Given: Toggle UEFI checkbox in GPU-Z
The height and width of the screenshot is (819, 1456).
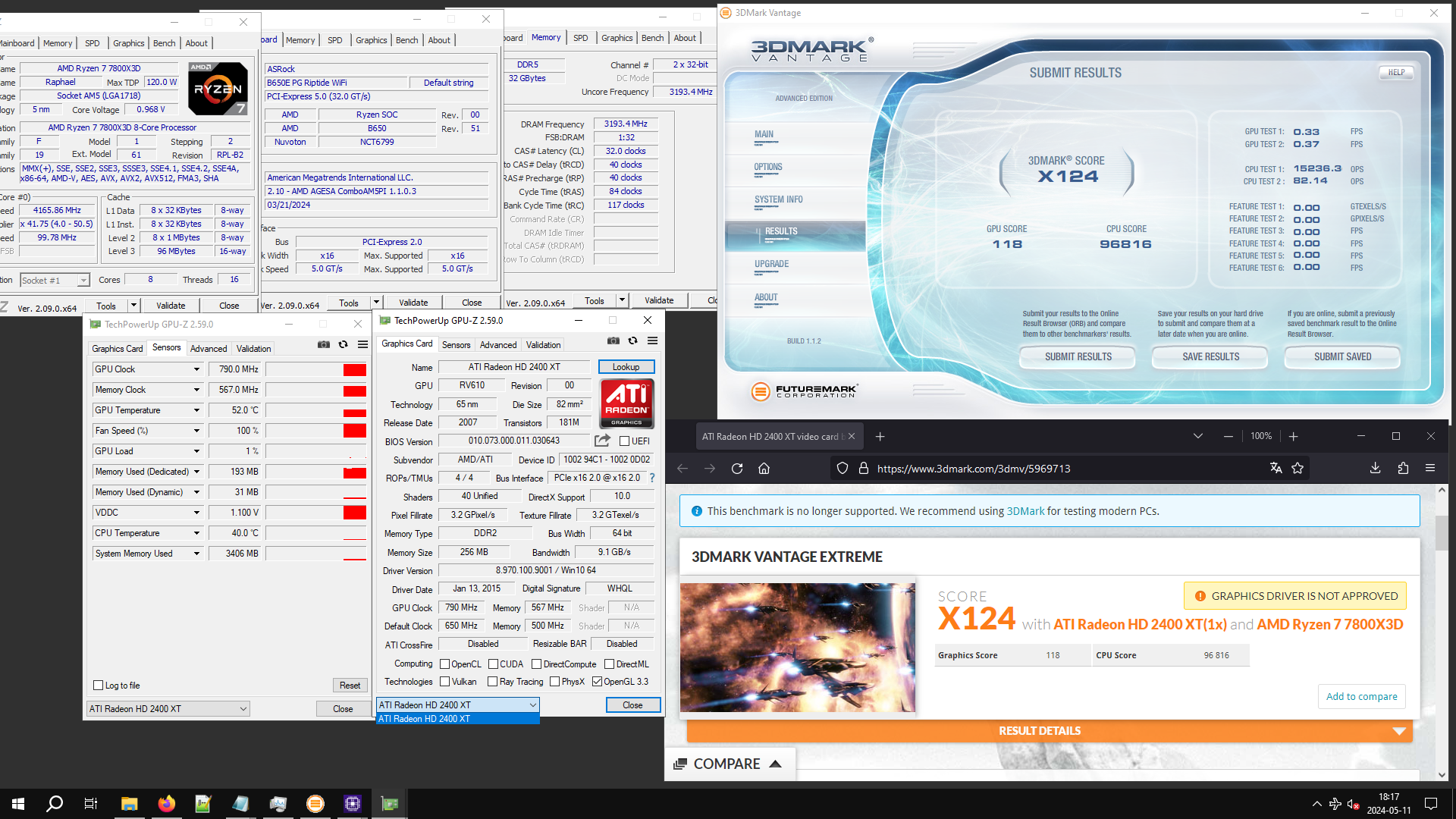Looking at the screenshot, I should [624, 441].
